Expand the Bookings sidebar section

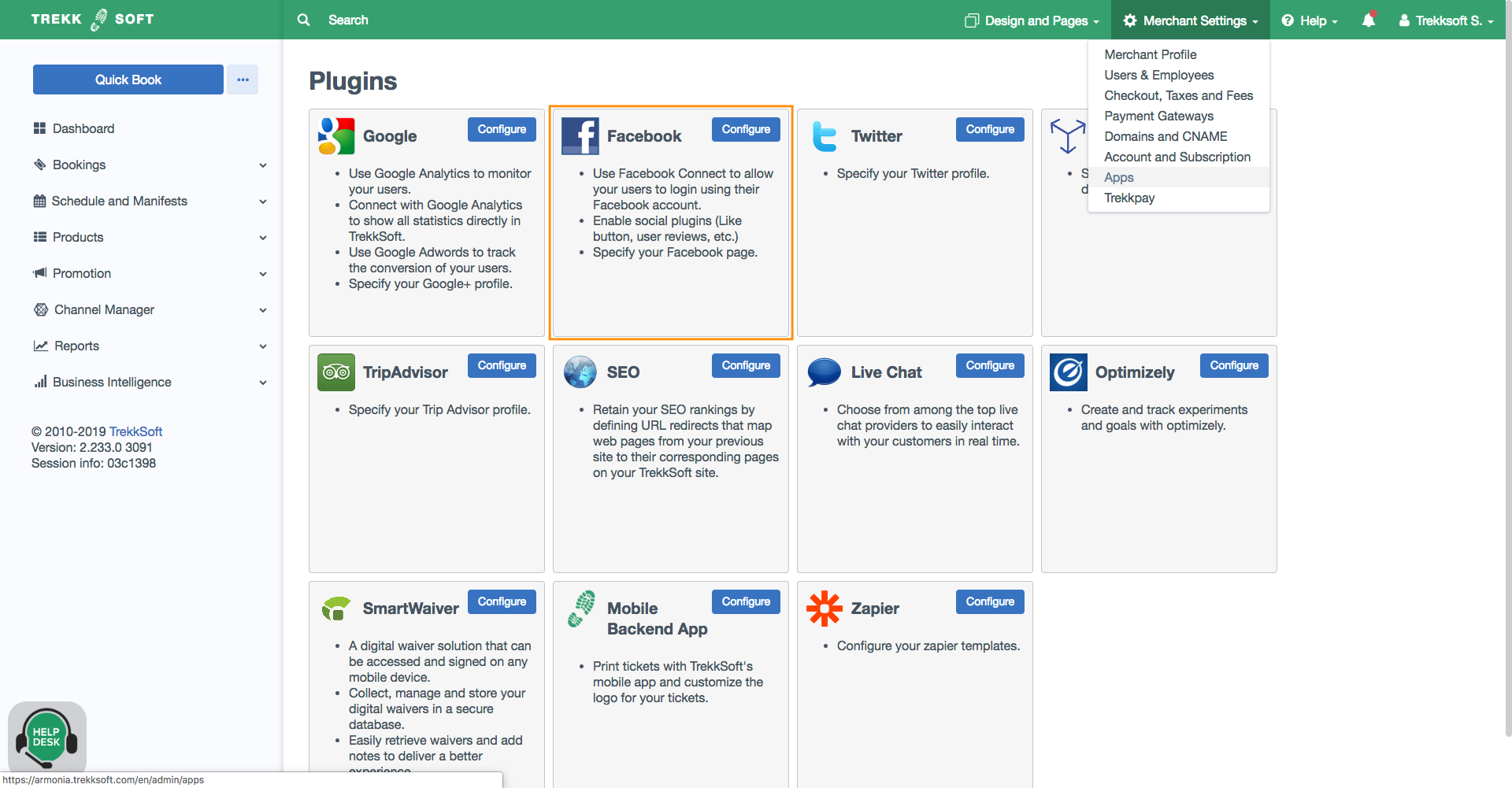263,165
